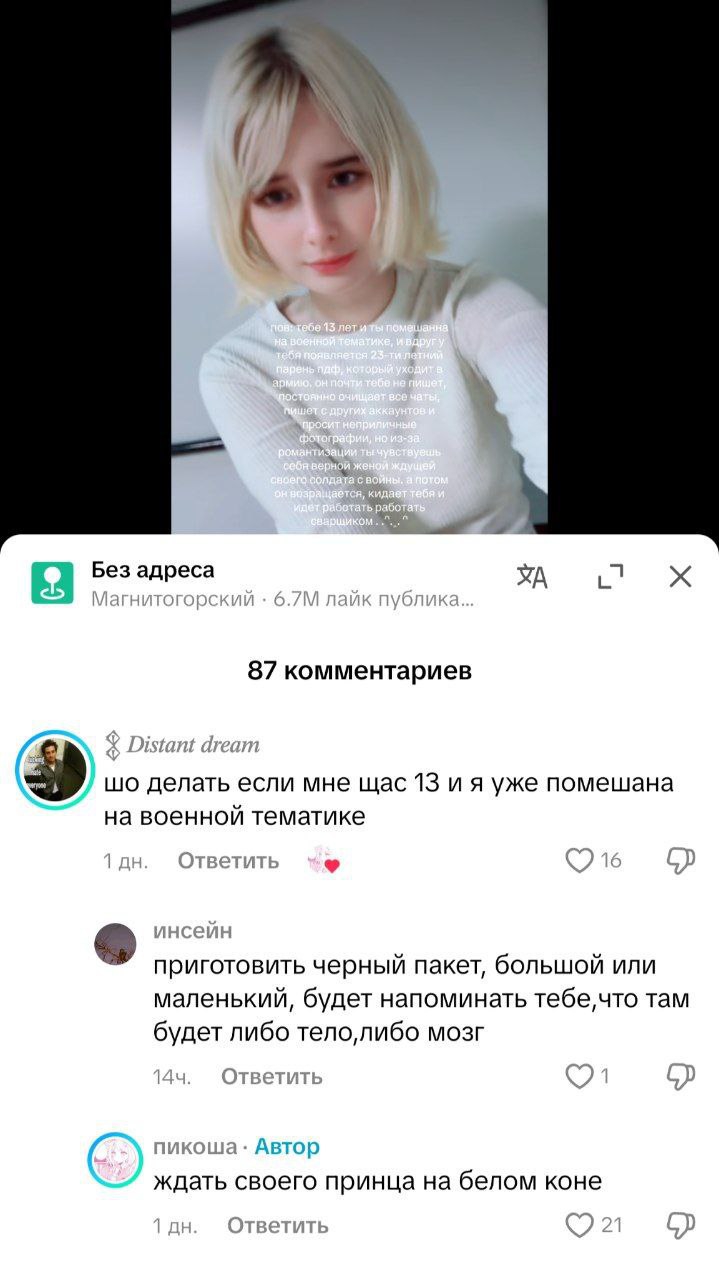
Task: Open the Distant dream username
Action: point(193,744)
